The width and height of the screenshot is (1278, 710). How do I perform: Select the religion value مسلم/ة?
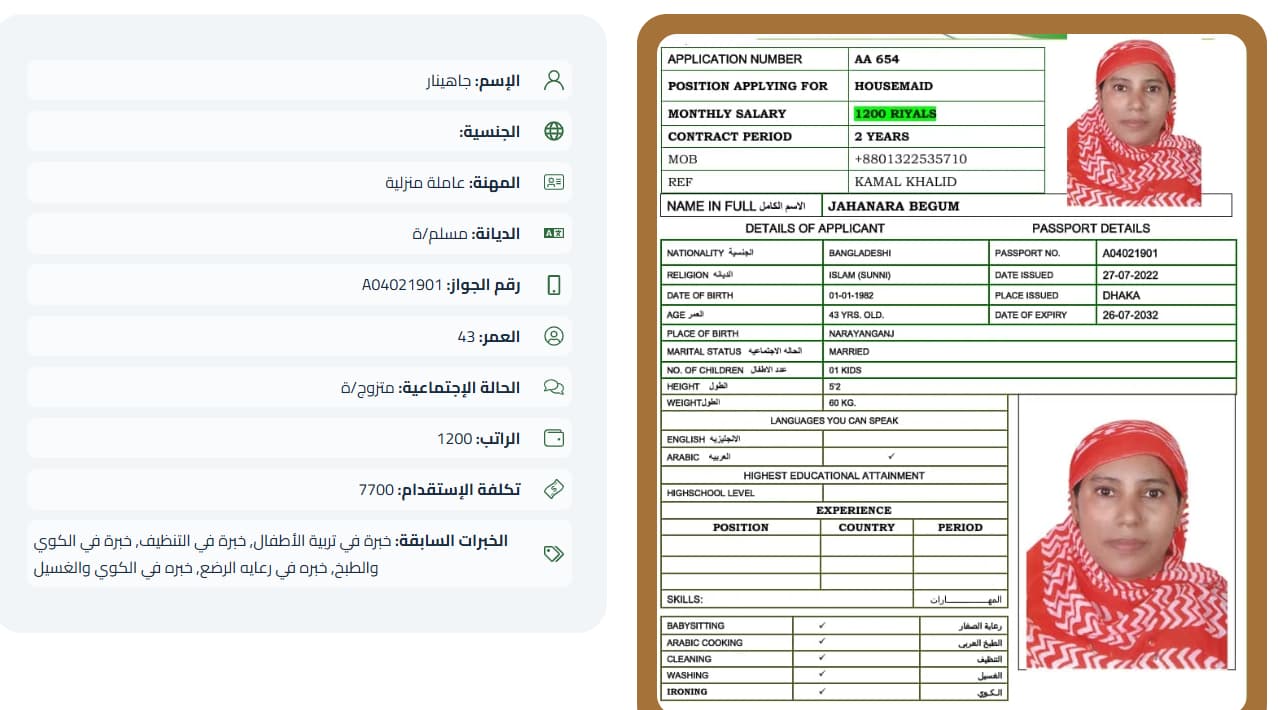pos(439,234)
